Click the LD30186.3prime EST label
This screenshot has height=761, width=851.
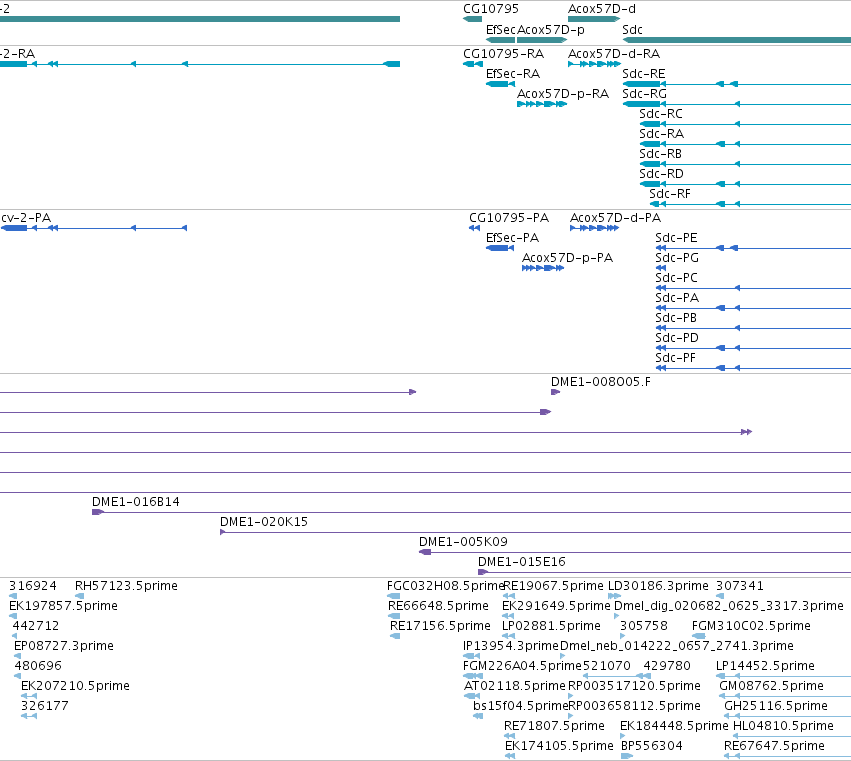pos(658,586)
